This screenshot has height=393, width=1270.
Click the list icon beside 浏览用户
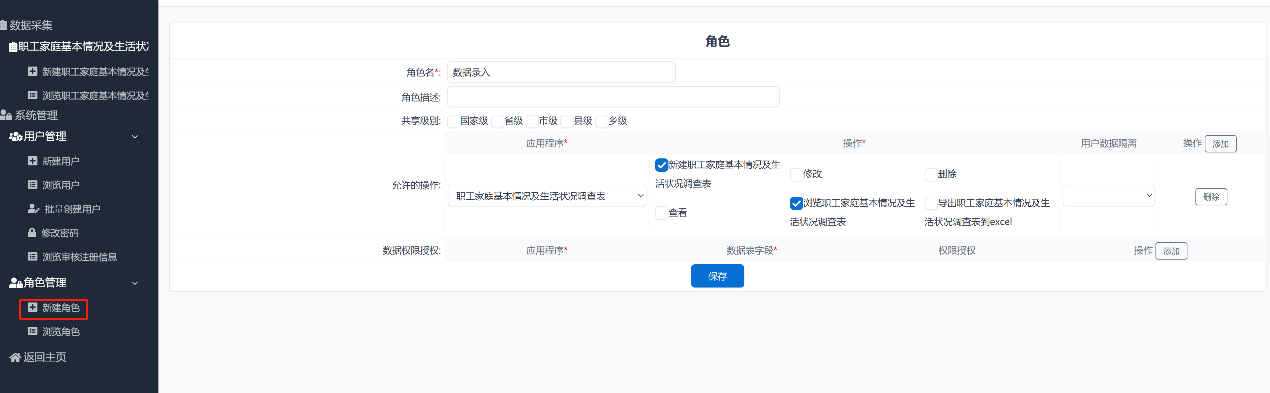point(32,185)
